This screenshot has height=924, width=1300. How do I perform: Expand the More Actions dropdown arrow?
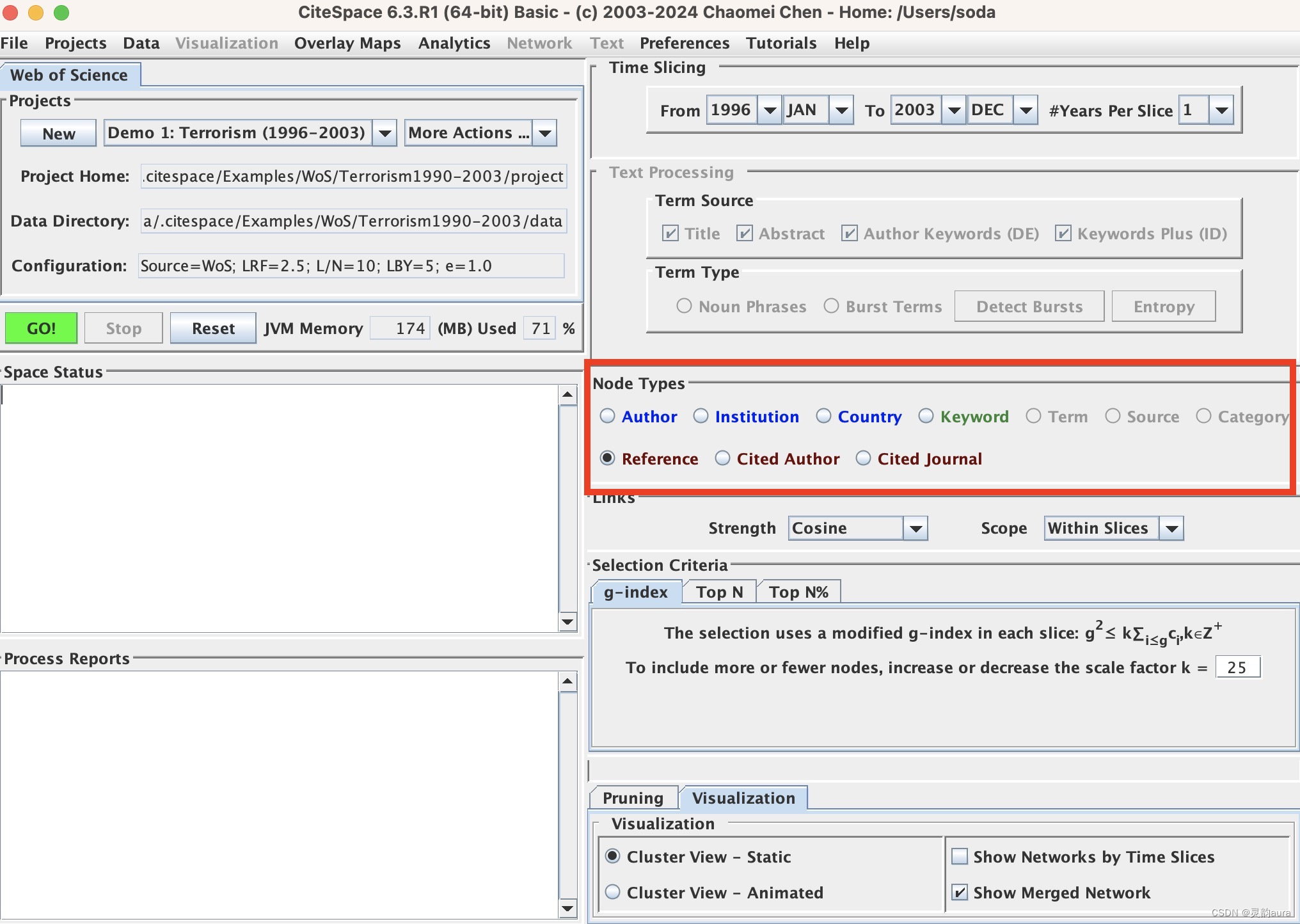pos(545,133)
